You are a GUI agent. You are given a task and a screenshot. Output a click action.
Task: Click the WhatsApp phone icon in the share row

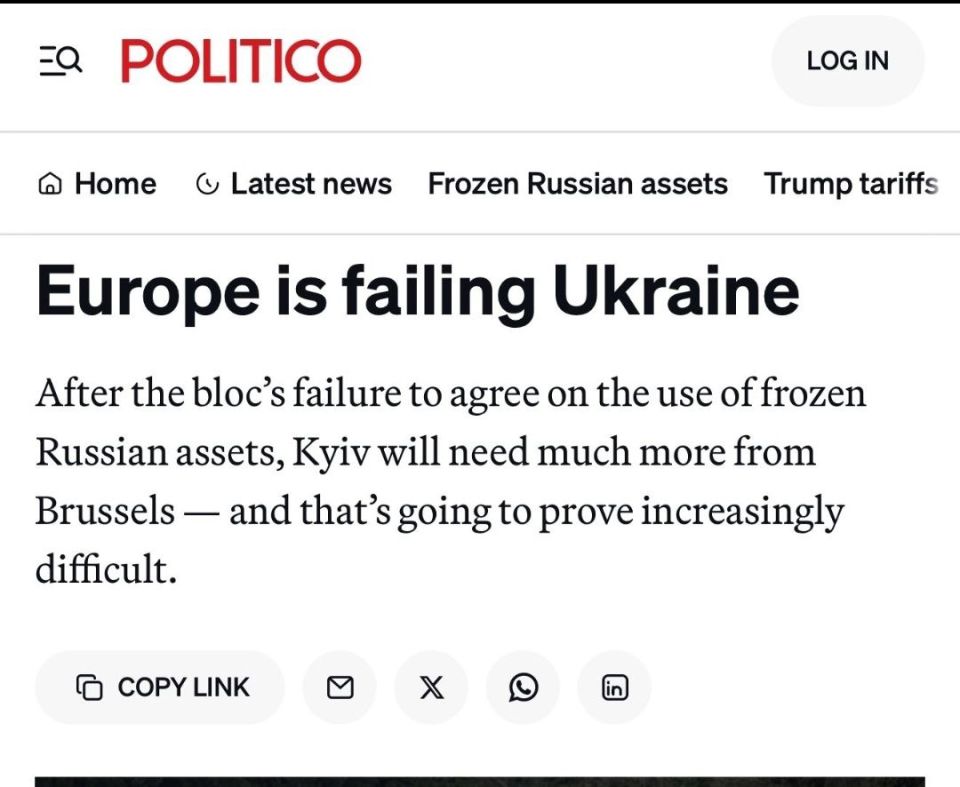pos(522,687)
